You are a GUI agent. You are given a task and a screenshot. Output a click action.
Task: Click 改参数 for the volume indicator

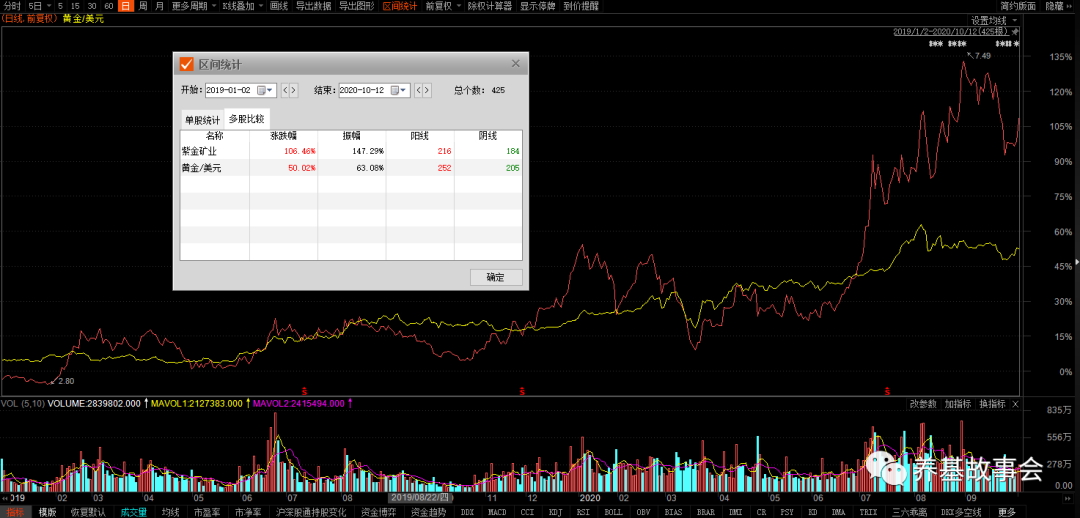[x=923, y=404]
